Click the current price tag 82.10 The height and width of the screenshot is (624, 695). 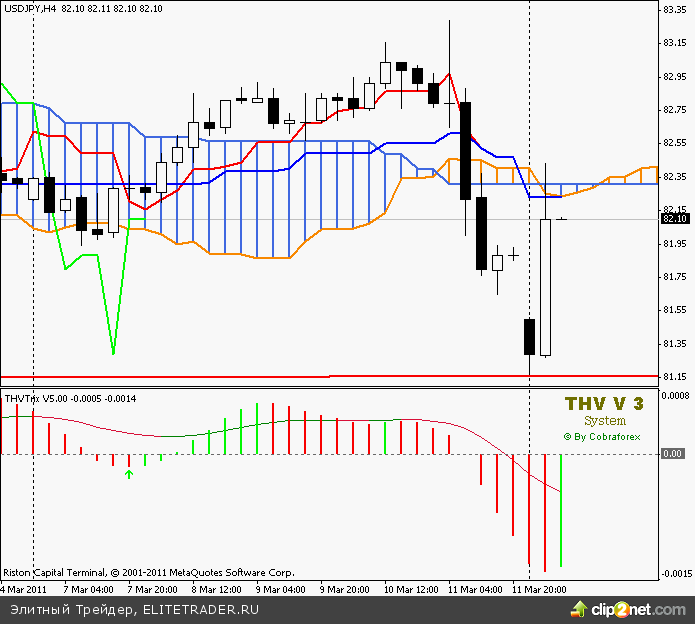(676, 218)
